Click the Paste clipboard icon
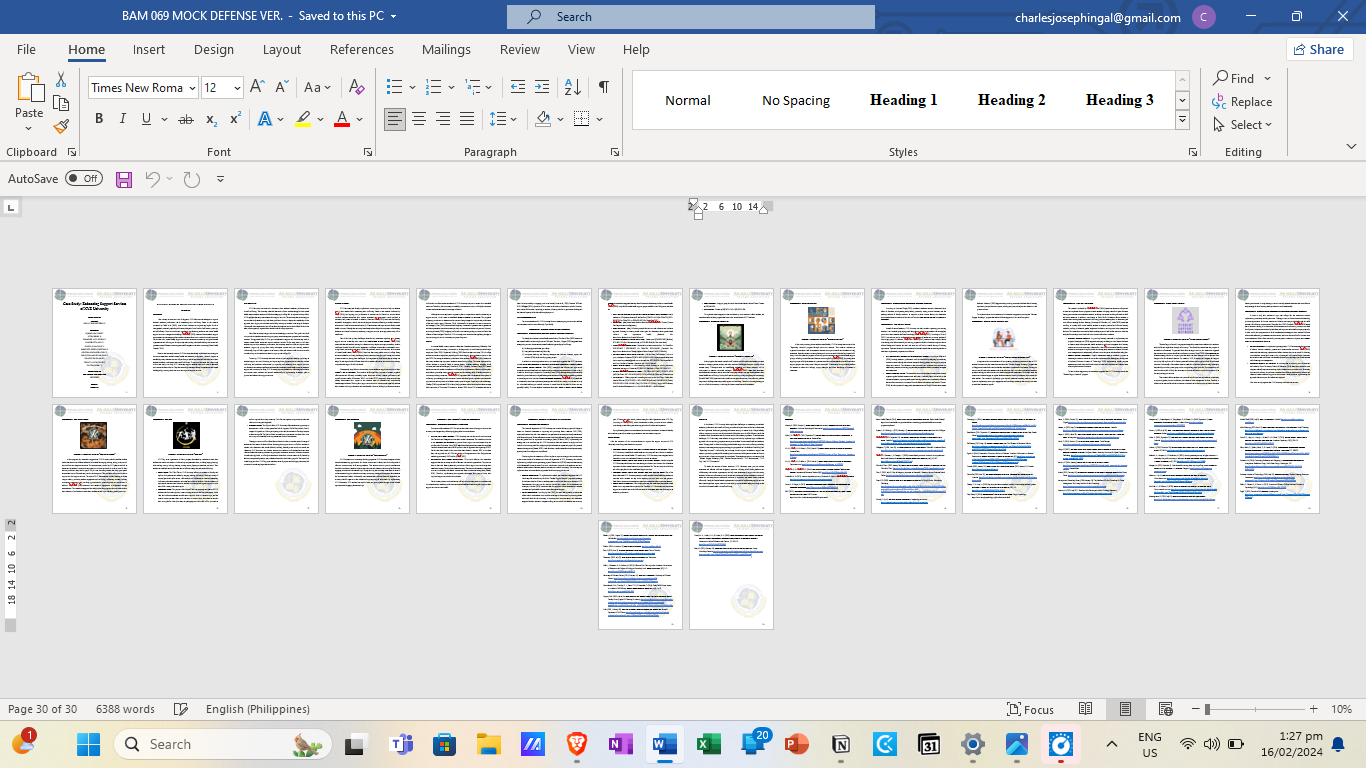The height and width of the screenshot is (768, 1366). (29, 88)
